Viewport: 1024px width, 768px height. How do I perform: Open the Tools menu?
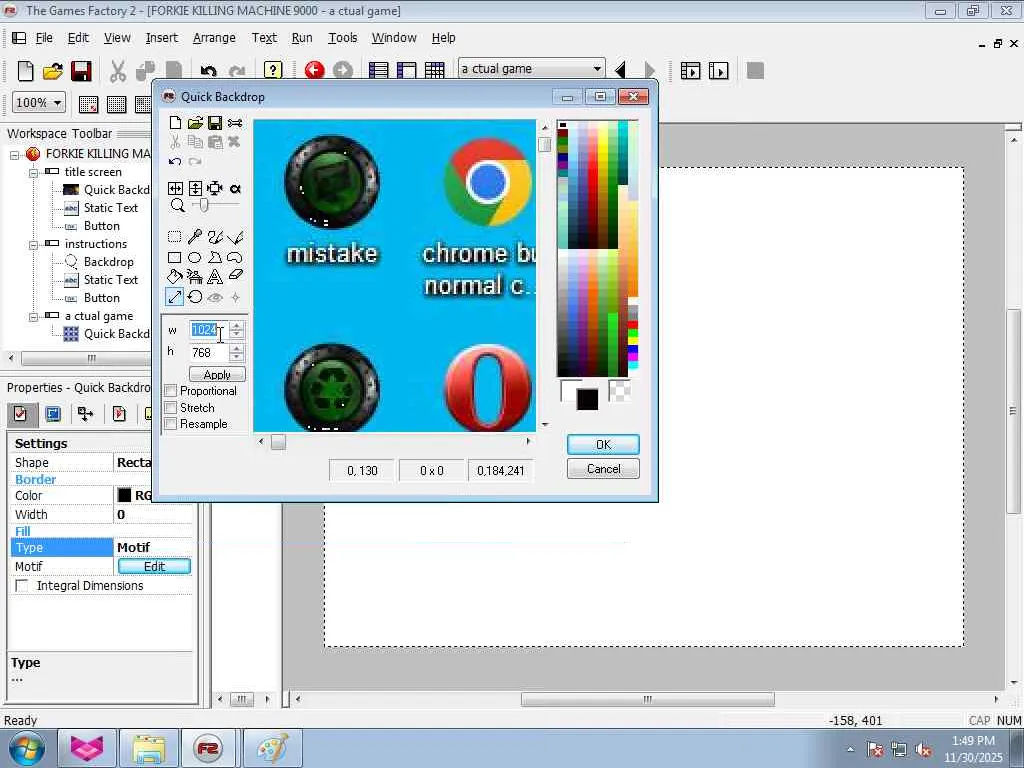(x=342, y=38)
